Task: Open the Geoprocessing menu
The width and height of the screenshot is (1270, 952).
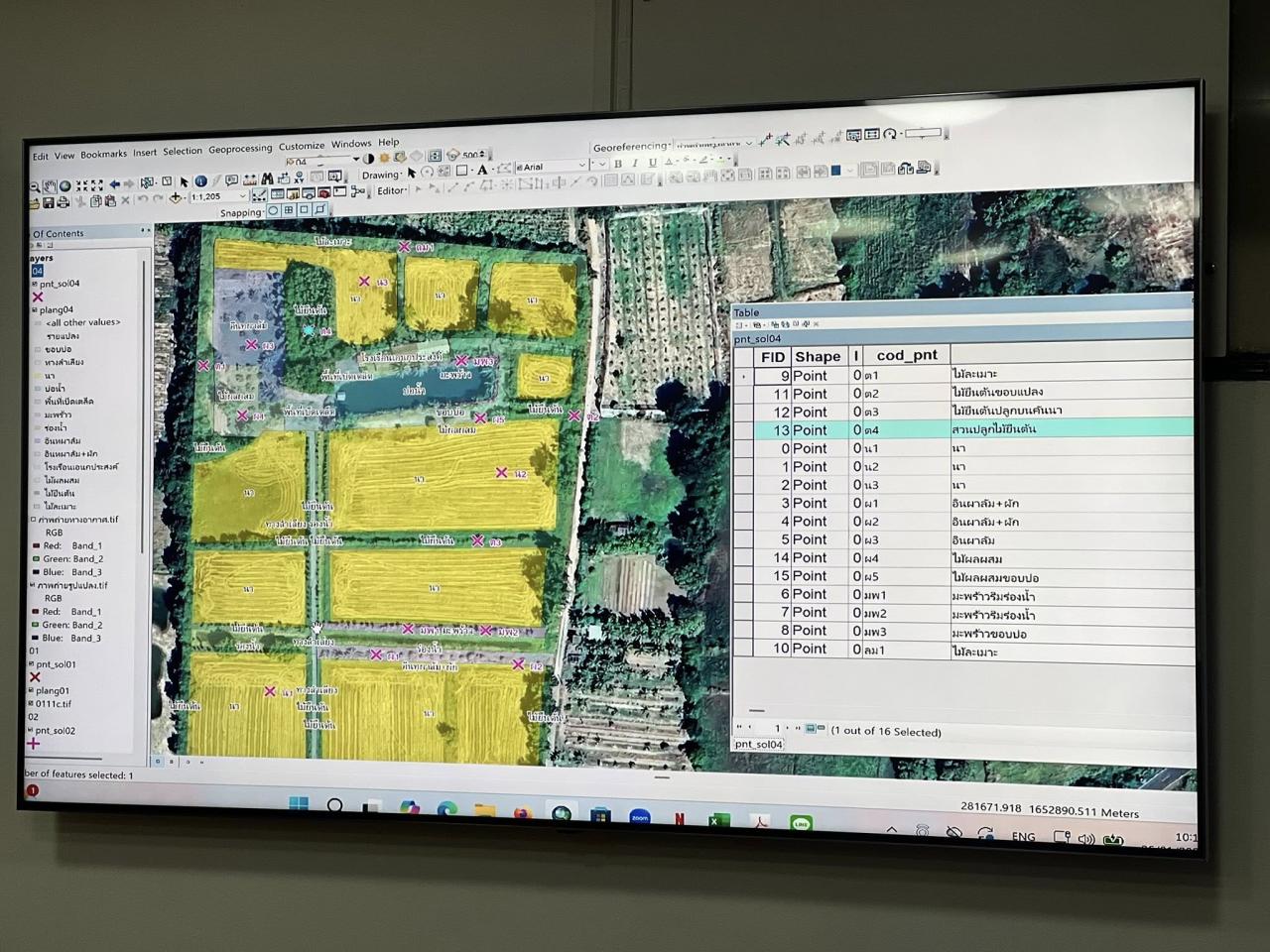Action: pyautogui.click(x=240, y=149)
